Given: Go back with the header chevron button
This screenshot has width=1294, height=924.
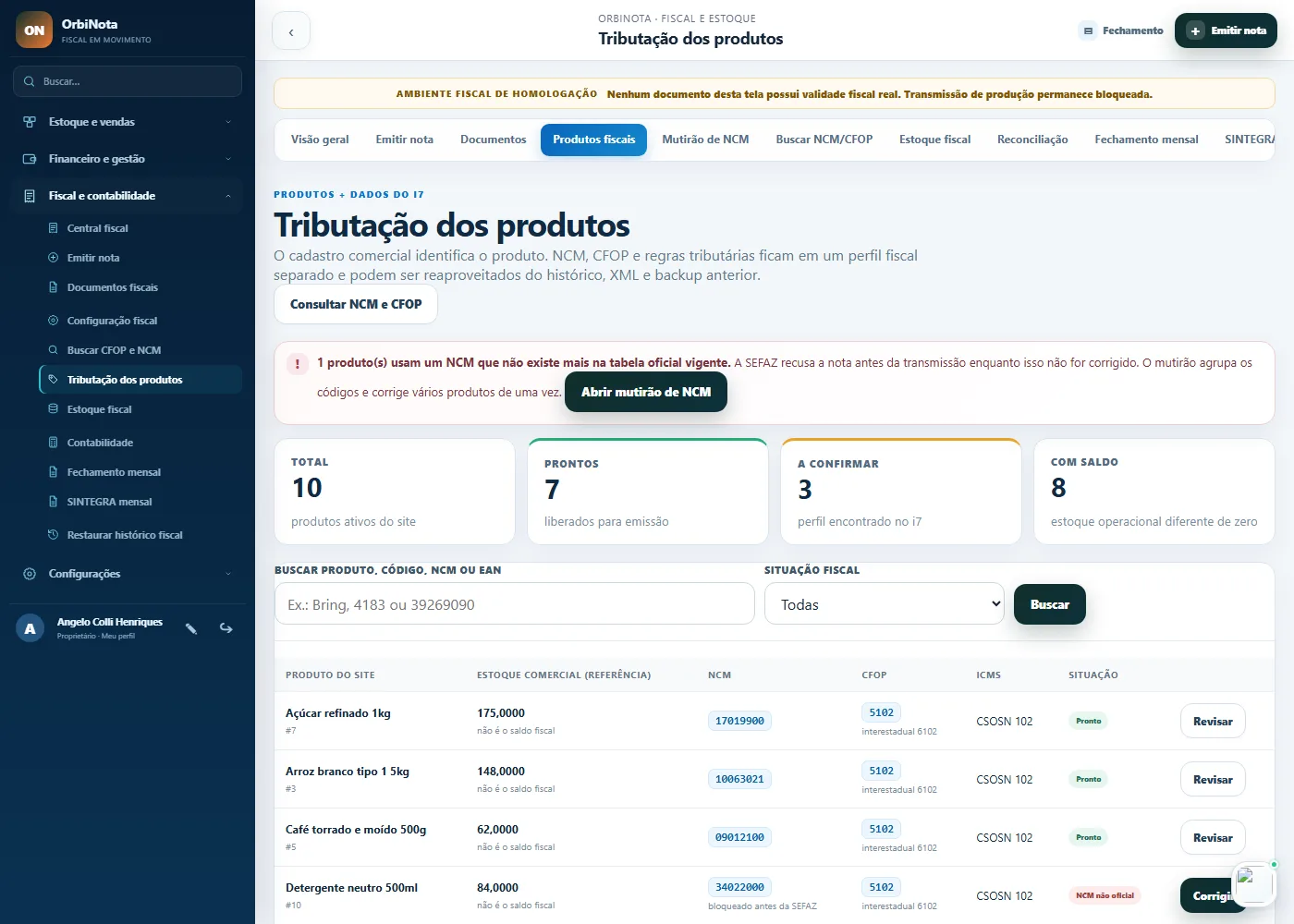Looking at the screenshot, I should click(291, 31).
